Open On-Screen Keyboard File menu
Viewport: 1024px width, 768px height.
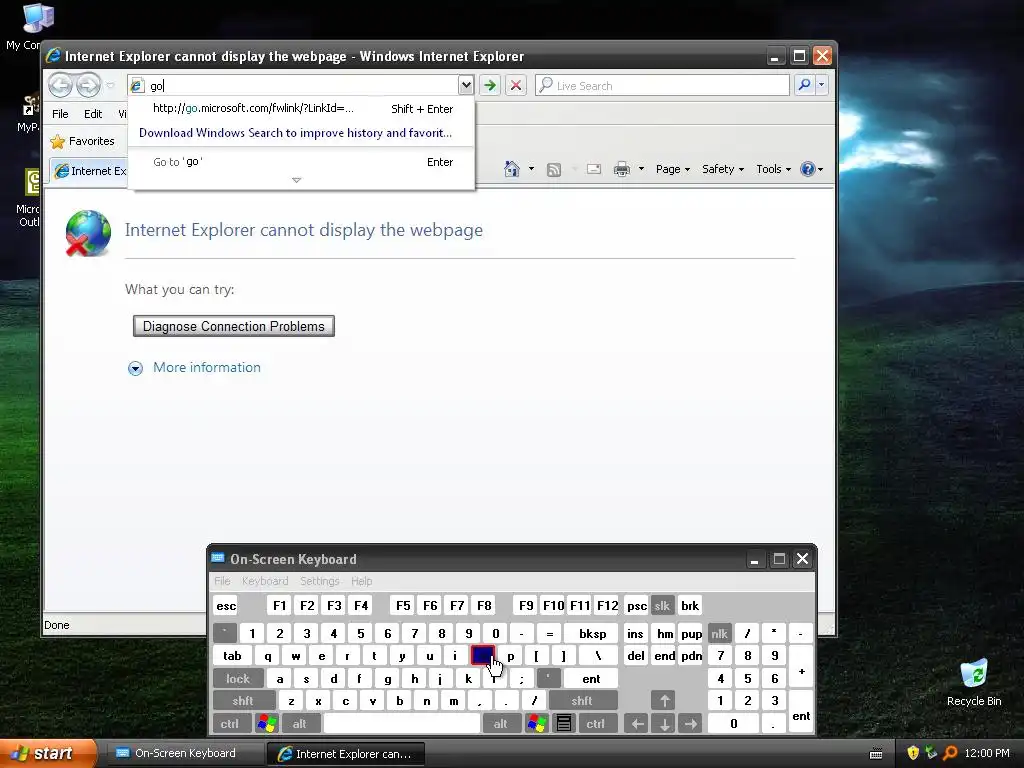(x=222, y=581)
